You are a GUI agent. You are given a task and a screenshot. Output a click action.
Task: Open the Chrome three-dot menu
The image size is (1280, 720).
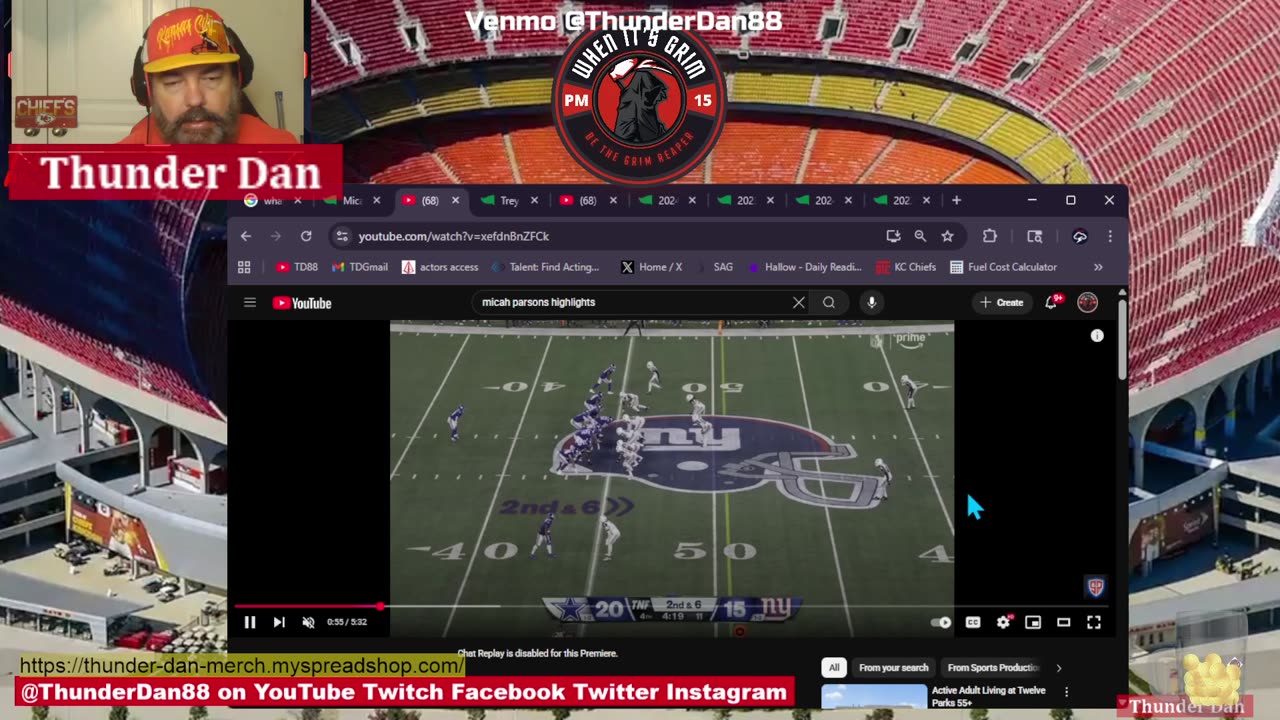tap(1110, 236)
